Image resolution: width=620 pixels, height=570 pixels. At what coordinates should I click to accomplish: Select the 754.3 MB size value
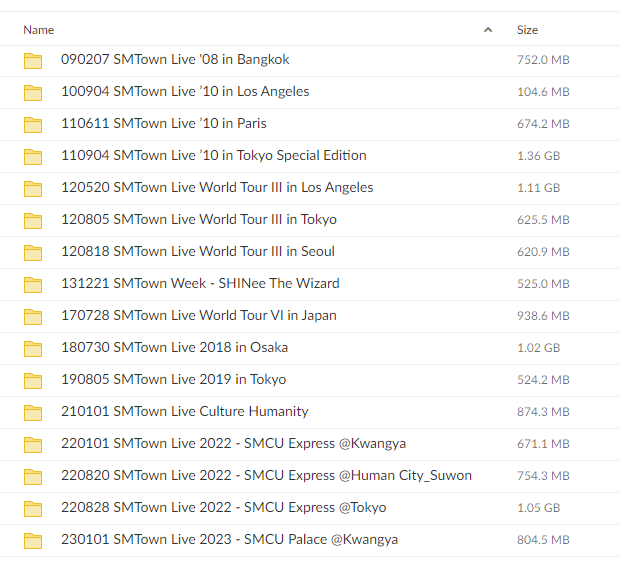(x=543, y=476)
